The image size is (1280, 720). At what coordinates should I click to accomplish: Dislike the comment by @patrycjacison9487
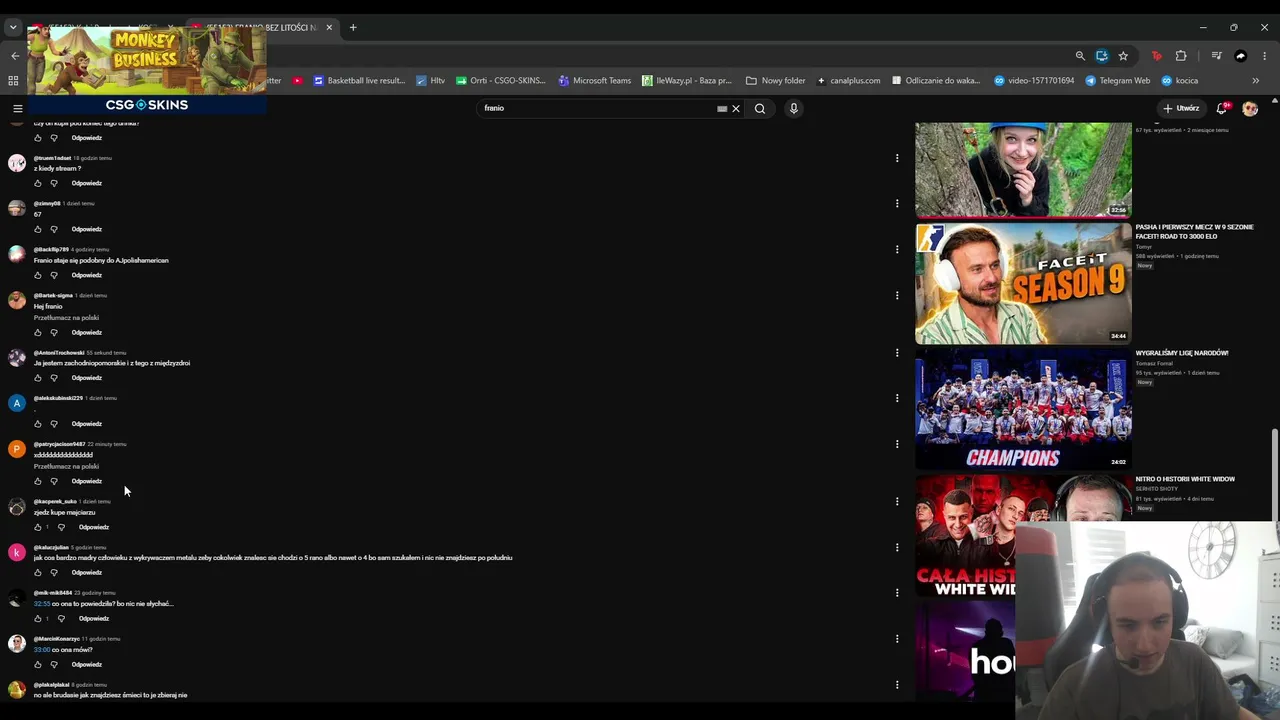coord(54,481)
